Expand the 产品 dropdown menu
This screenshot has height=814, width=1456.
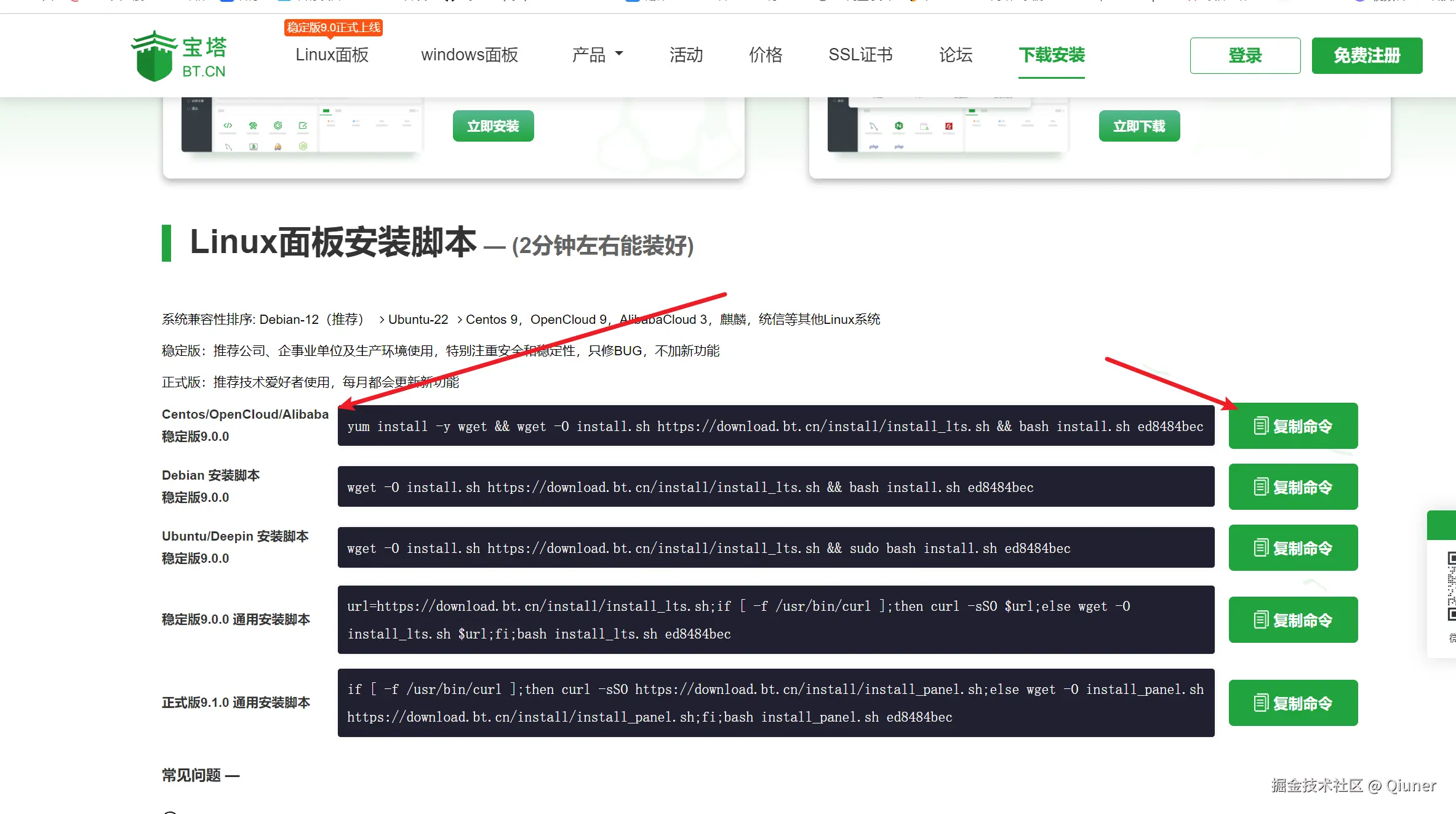coord(597,55)
